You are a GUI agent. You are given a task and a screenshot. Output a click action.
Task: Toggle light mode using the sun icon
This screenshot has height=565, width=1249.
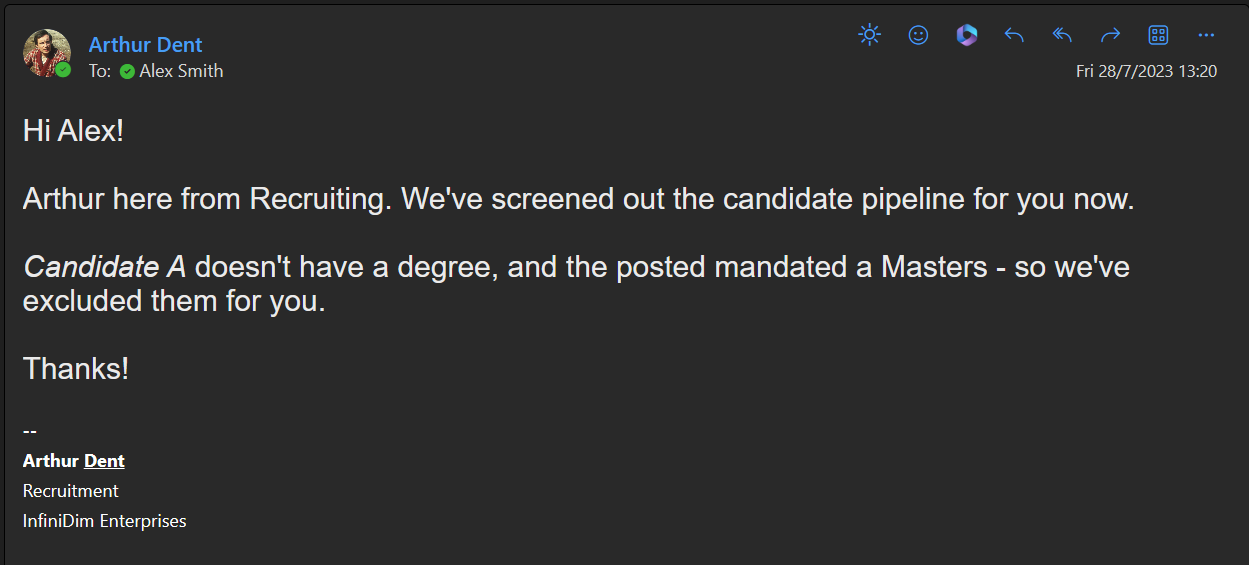[x=870, y=36]
